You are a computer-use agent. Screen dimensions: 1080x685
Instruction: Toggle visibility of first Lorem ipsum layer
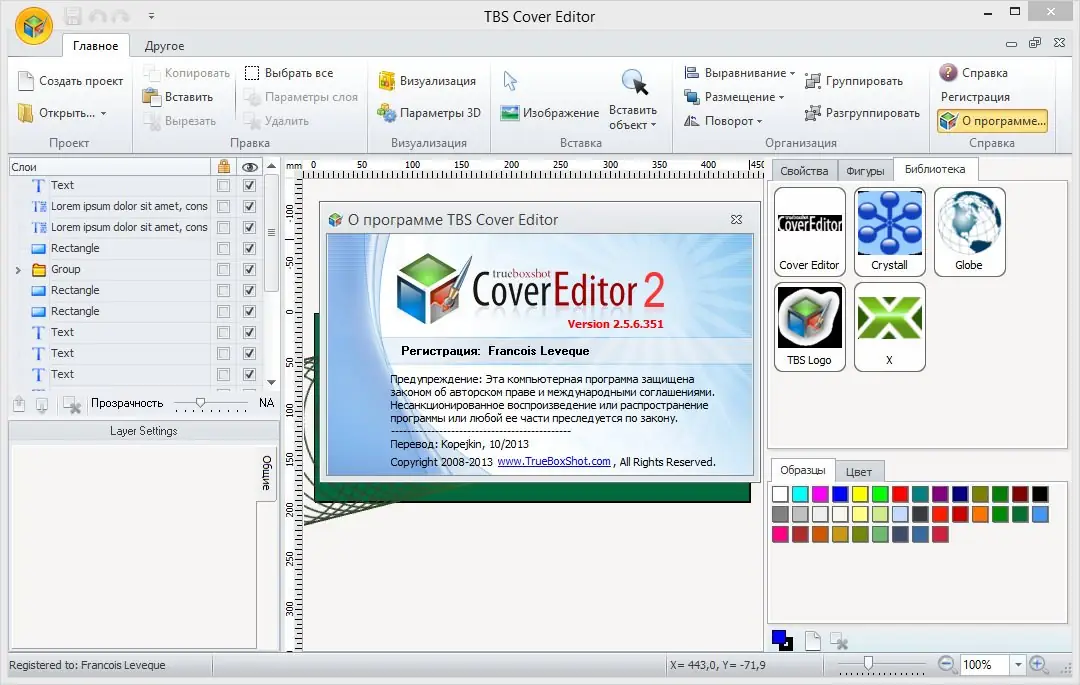tap(249, 207)
